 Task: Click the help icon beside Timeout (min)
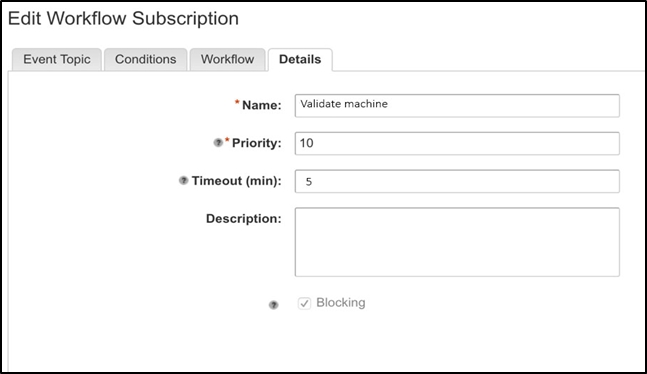(x=183, y=180)
